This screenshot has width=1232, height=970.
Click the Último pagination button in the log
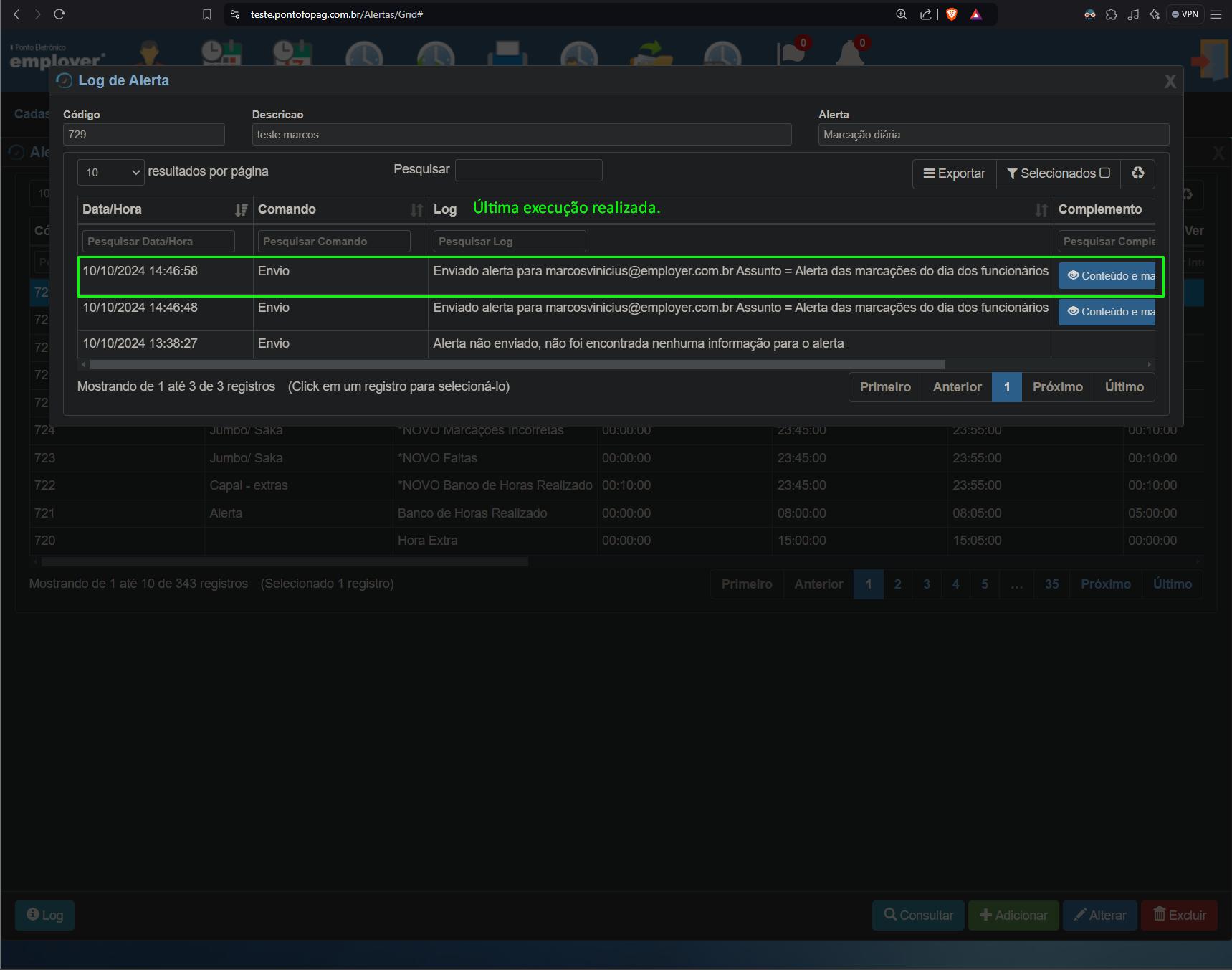1124,387
